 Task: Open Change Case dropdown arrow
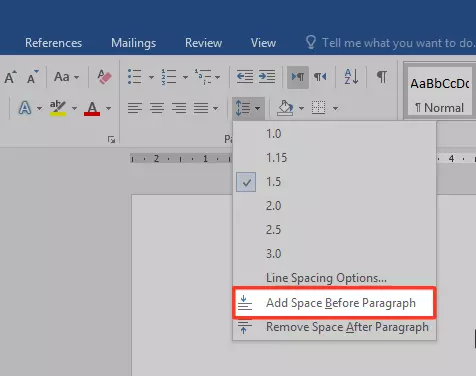[76, 77]
